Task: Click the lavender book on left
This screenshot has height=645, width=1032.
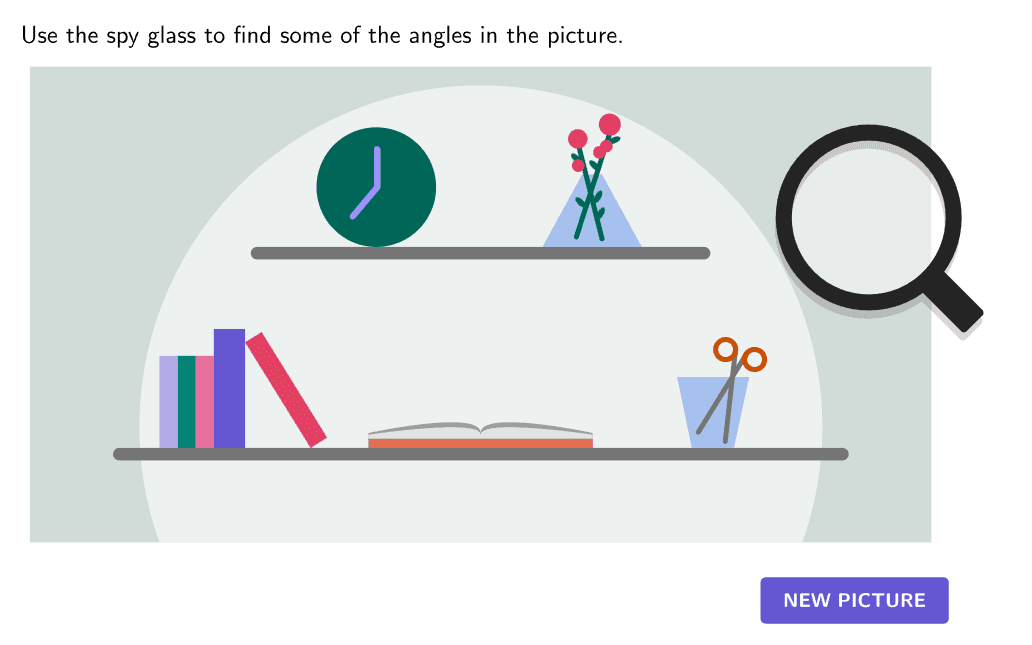Action: (168, 401)
